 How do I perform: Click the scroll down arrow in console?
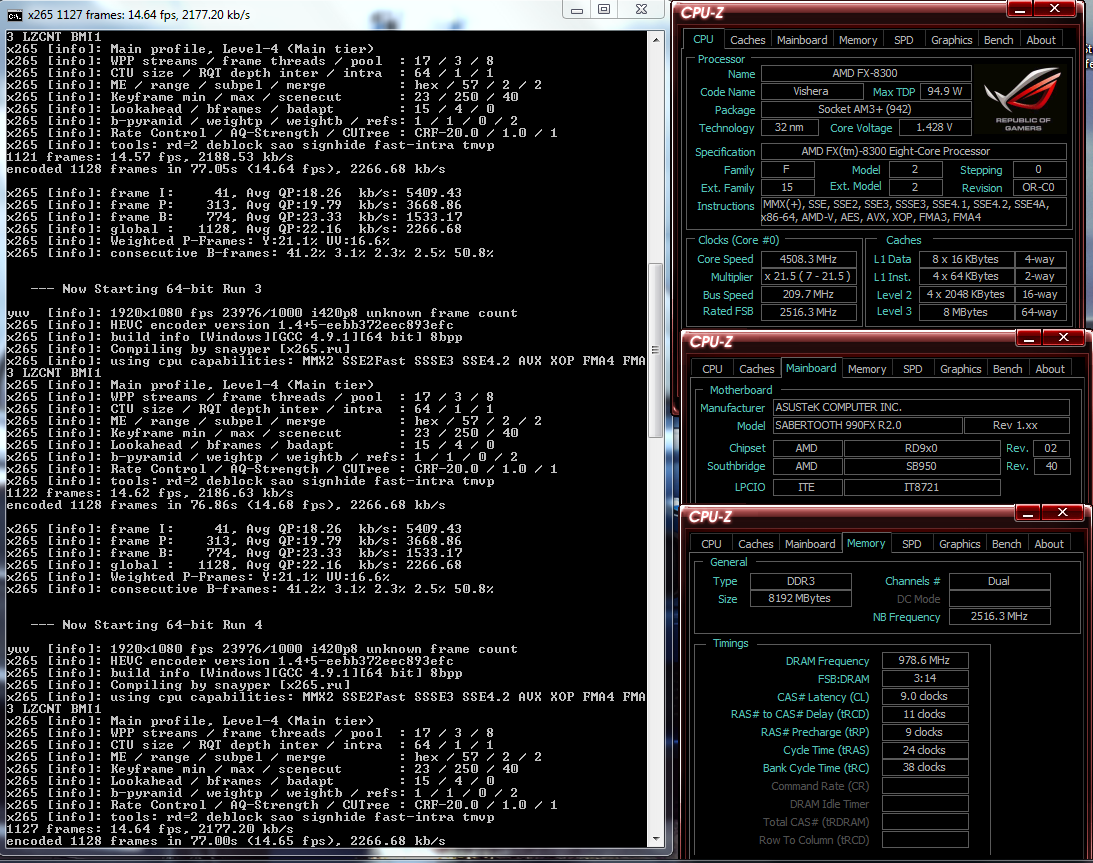(x=656, y=839)
